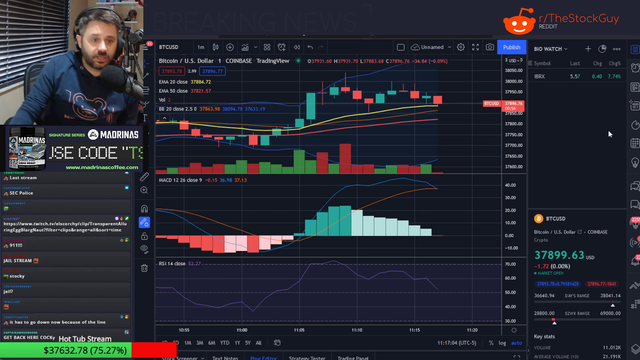Open the Strategy Tester tab
Image resolution: width=640 pixels, height=360 pixels.
307,358
